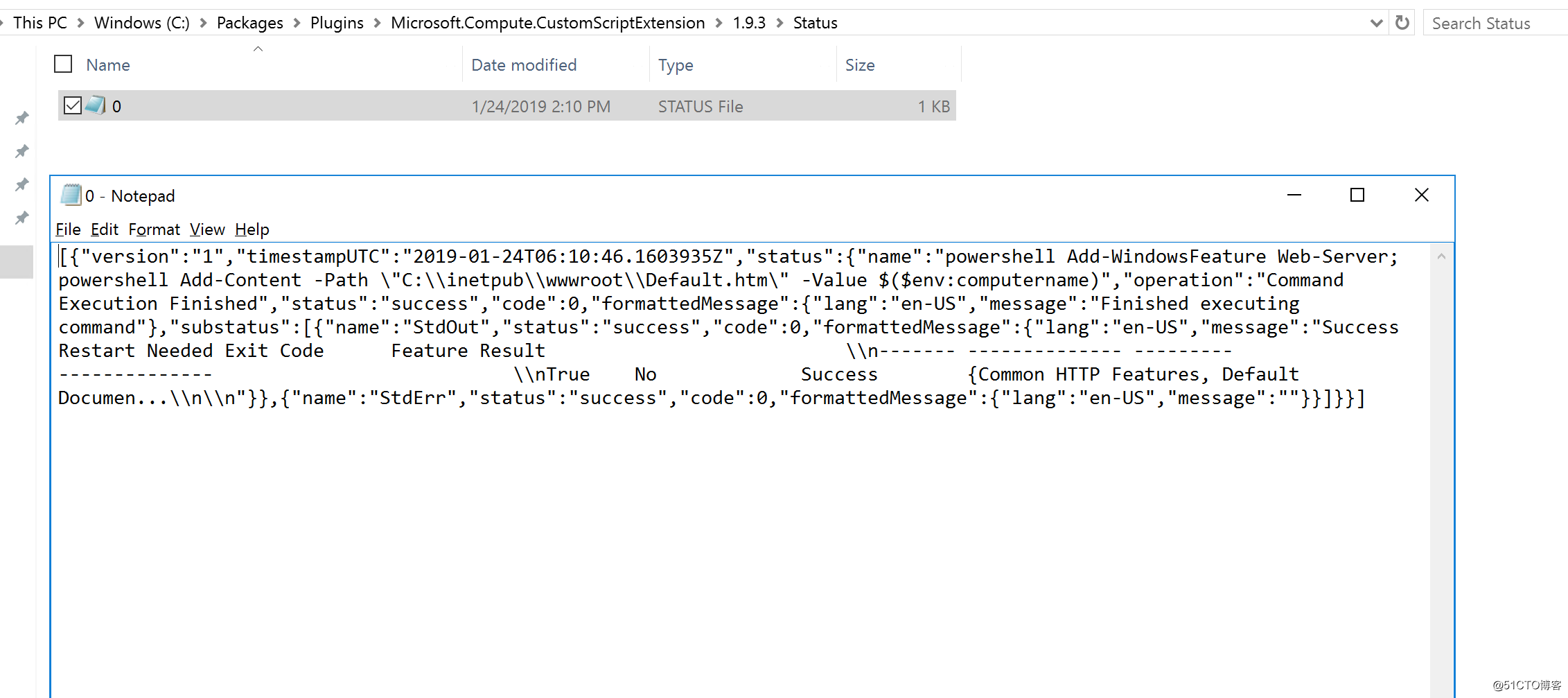Navigate to Microsoft.Compute.CustomScriptExtension breadcrumb

tap(548, 23)
